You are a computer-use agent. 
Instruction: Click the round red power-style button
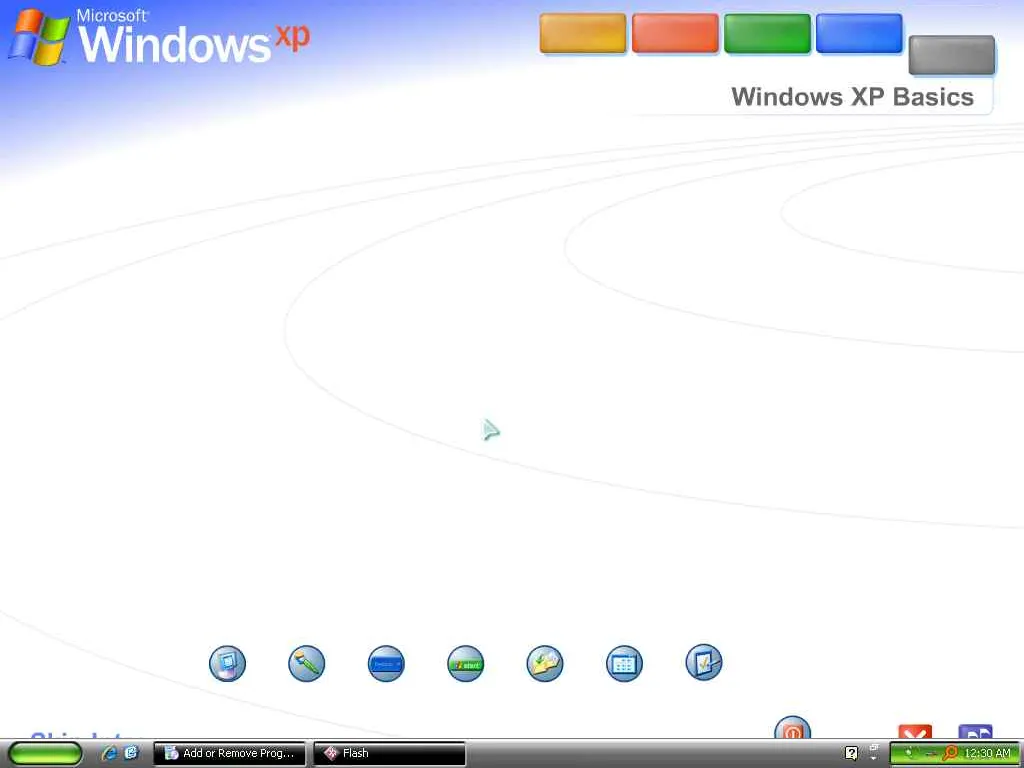[792, 728]
